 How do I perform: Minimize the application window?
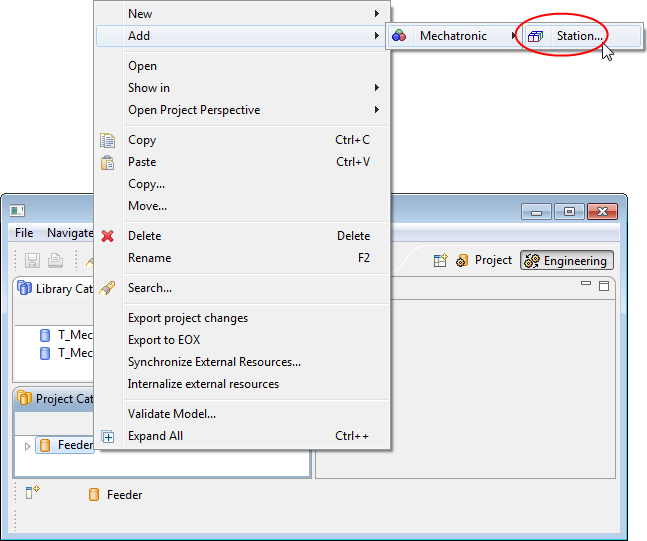pos(536,212)
